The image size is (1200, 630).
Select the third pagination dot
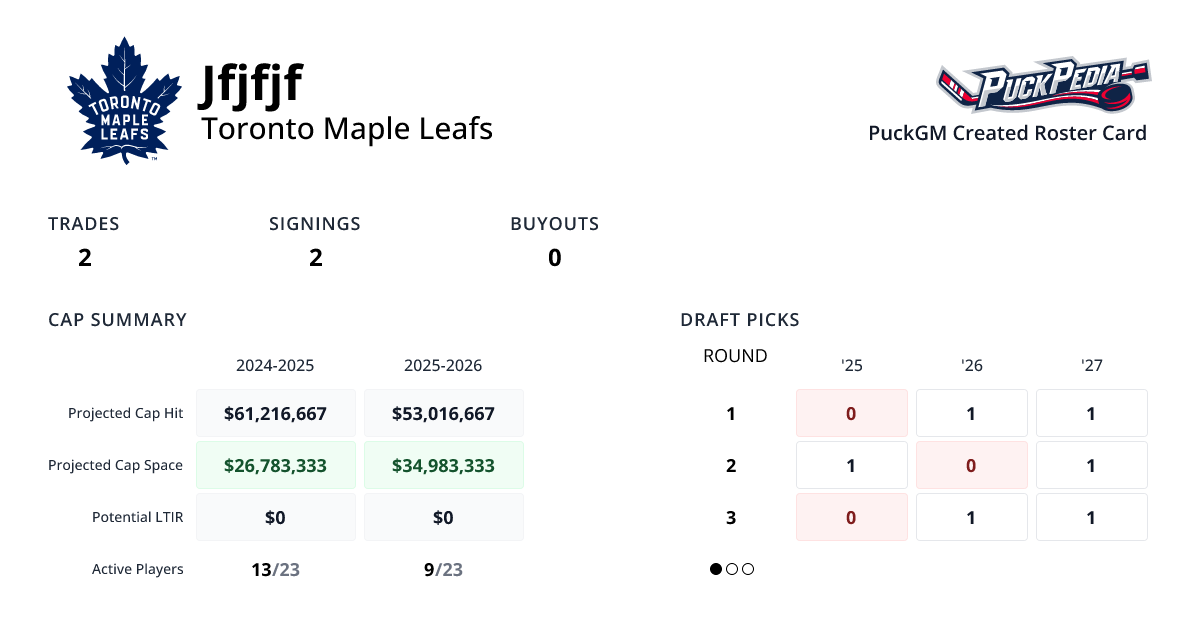click(x=747, y=569)
